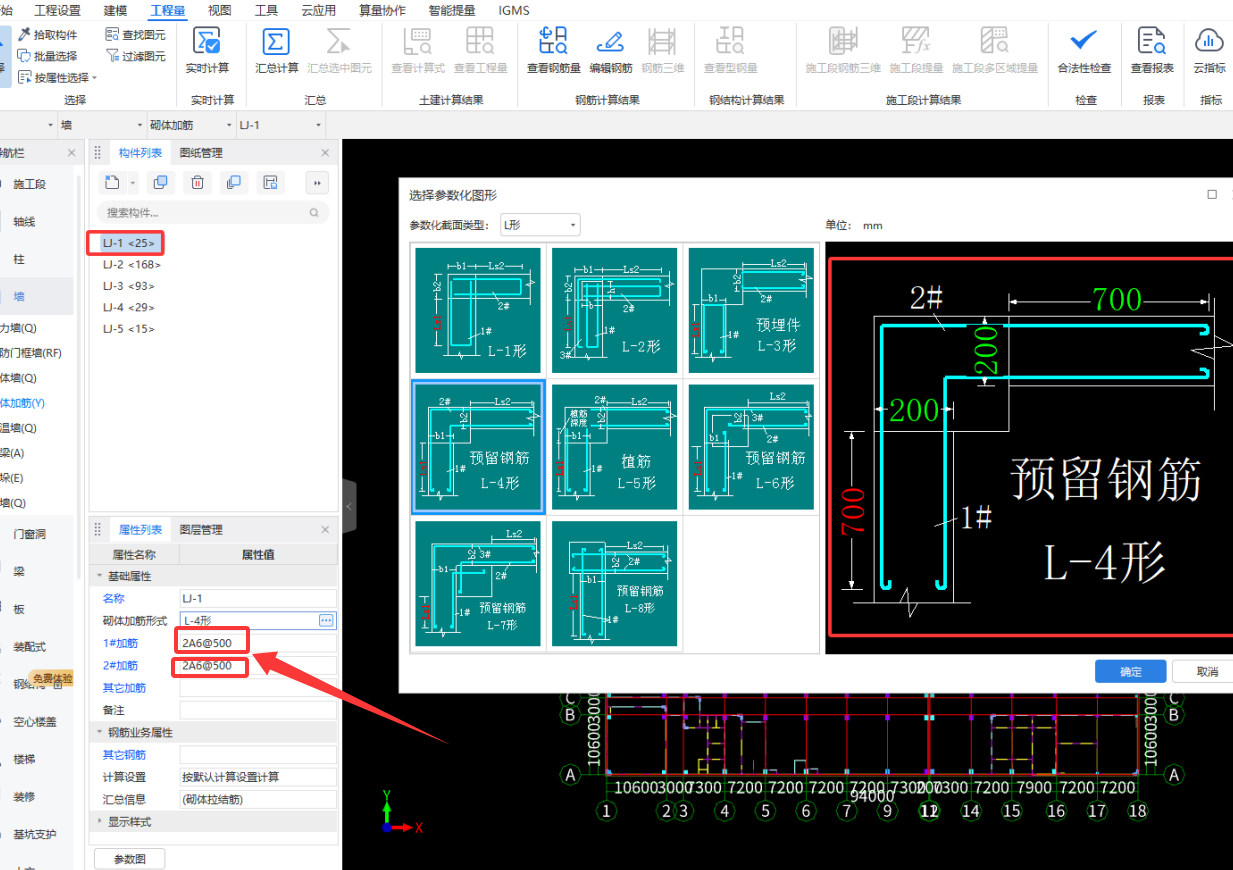The image size is (1233, 870).
Task: Click the copy component icon next to new
Action: click(159, 182)
